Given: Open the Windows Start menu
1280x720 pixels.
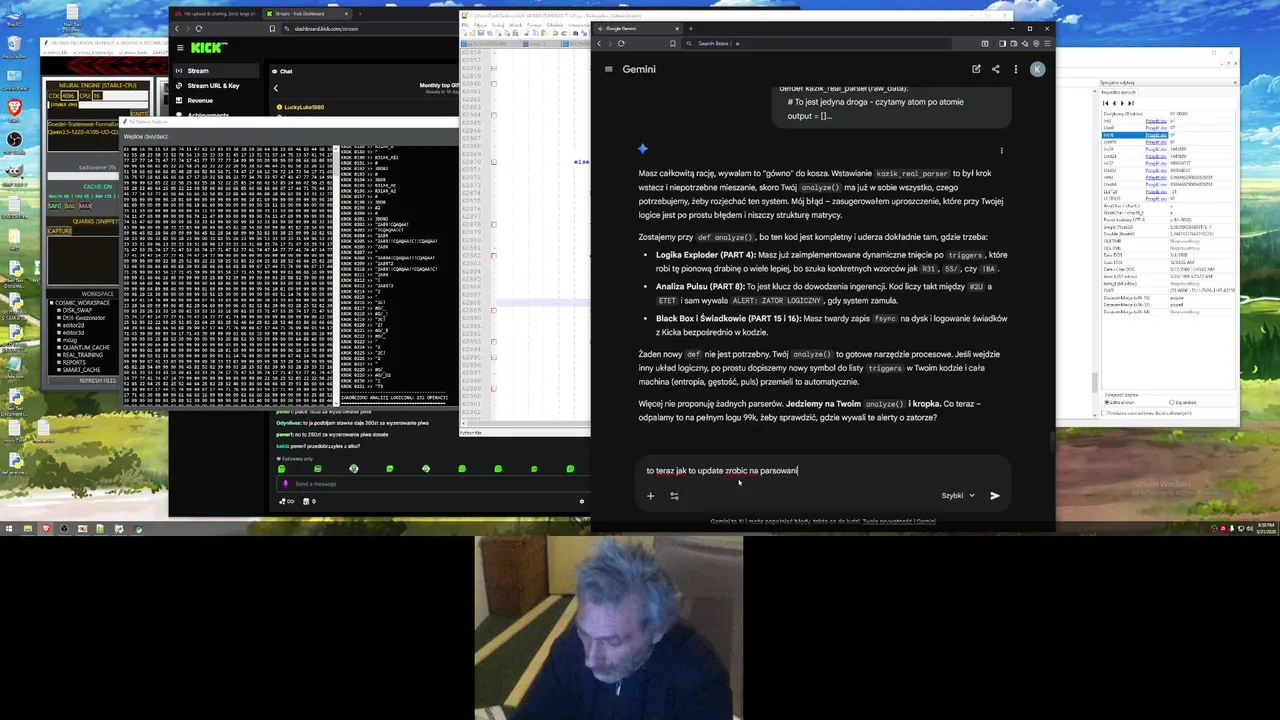Looking at the screenshot, I should (x=9, y=529).
